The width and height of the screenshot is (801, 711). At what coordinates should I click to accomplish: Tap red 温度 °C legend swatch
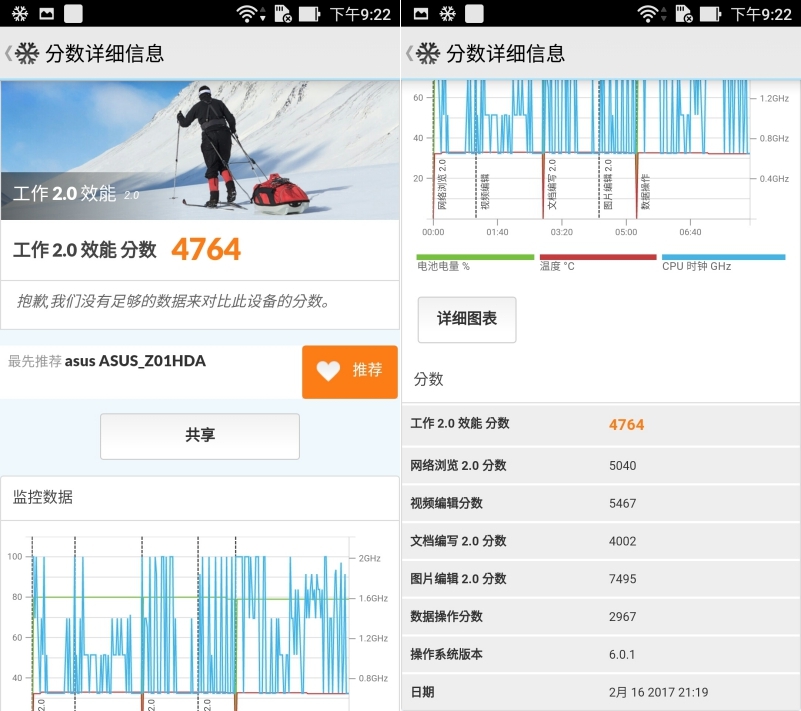tap(598, 257)
